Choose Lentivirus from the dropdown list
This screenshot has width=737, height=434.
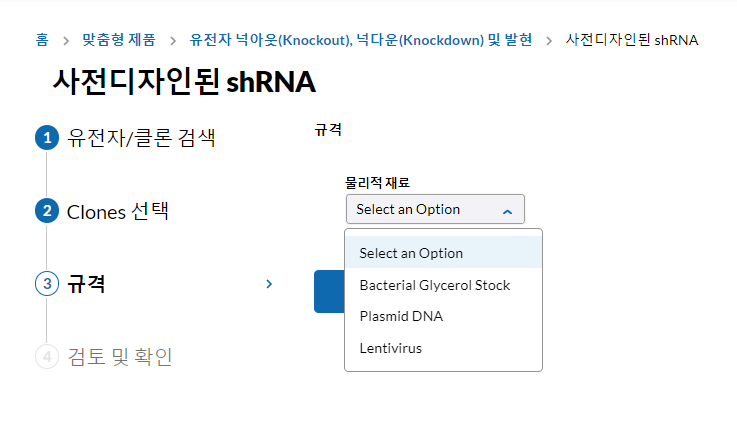tap(390, 348)
